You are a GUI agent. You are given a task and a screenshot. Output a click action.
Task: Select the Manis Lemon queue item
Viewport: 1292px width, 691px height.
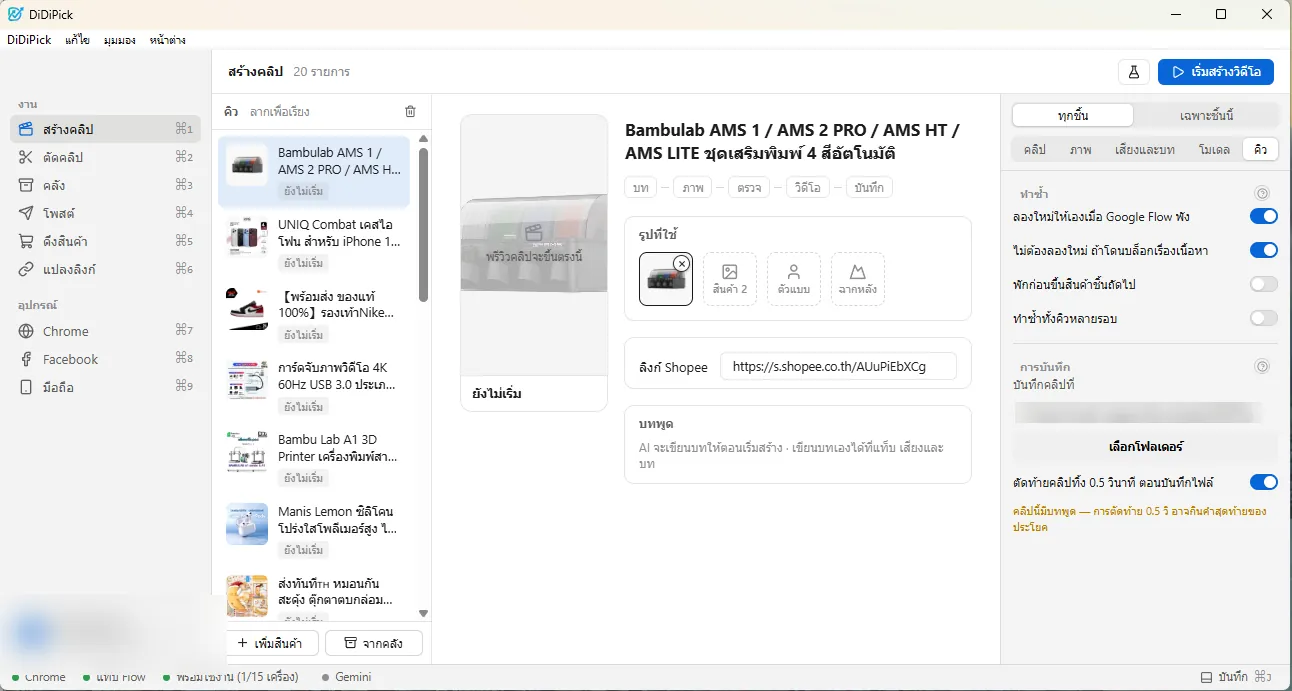coord(314,531)
